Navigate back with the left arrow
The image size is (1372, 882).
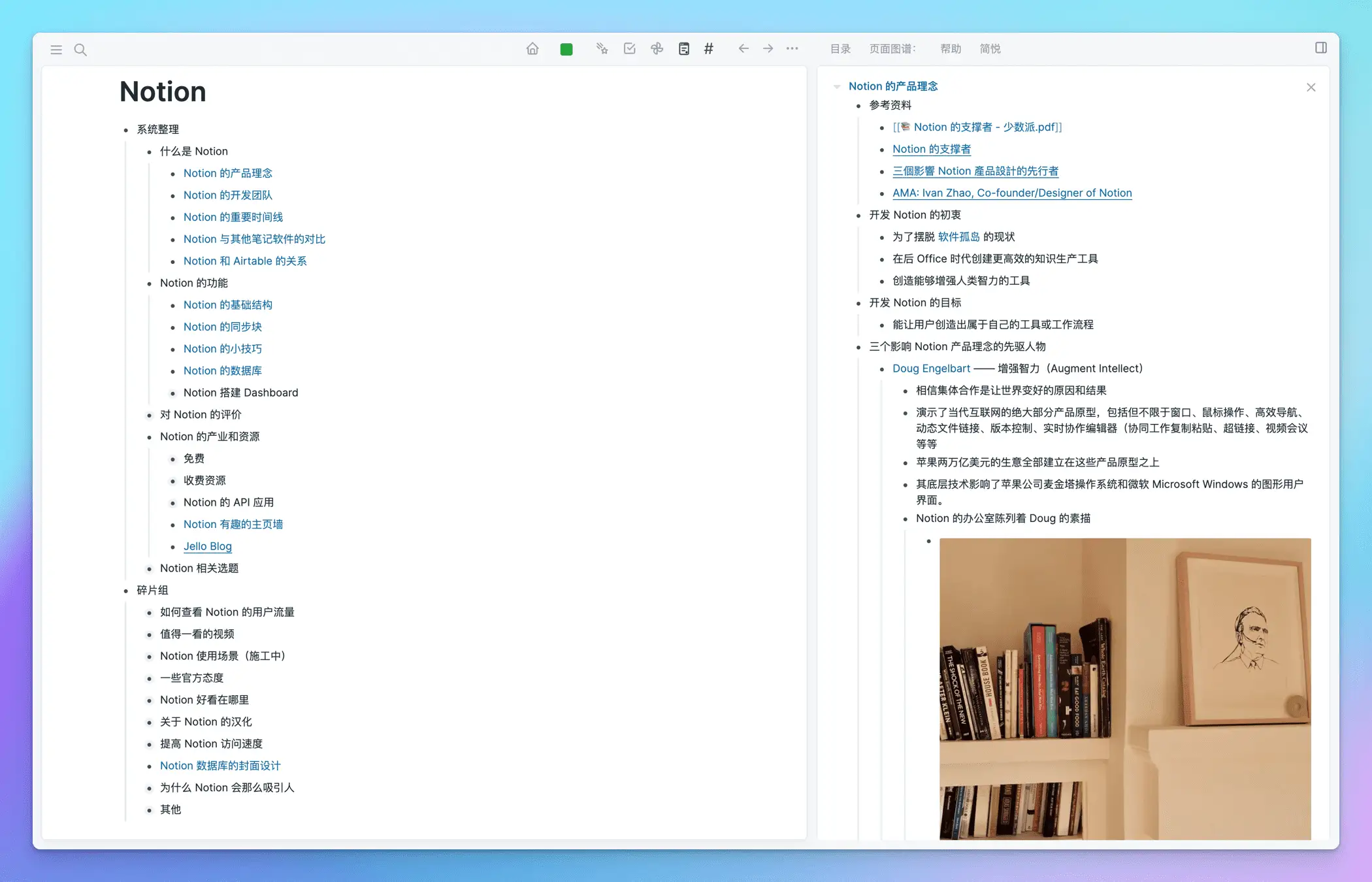[743, 48]
